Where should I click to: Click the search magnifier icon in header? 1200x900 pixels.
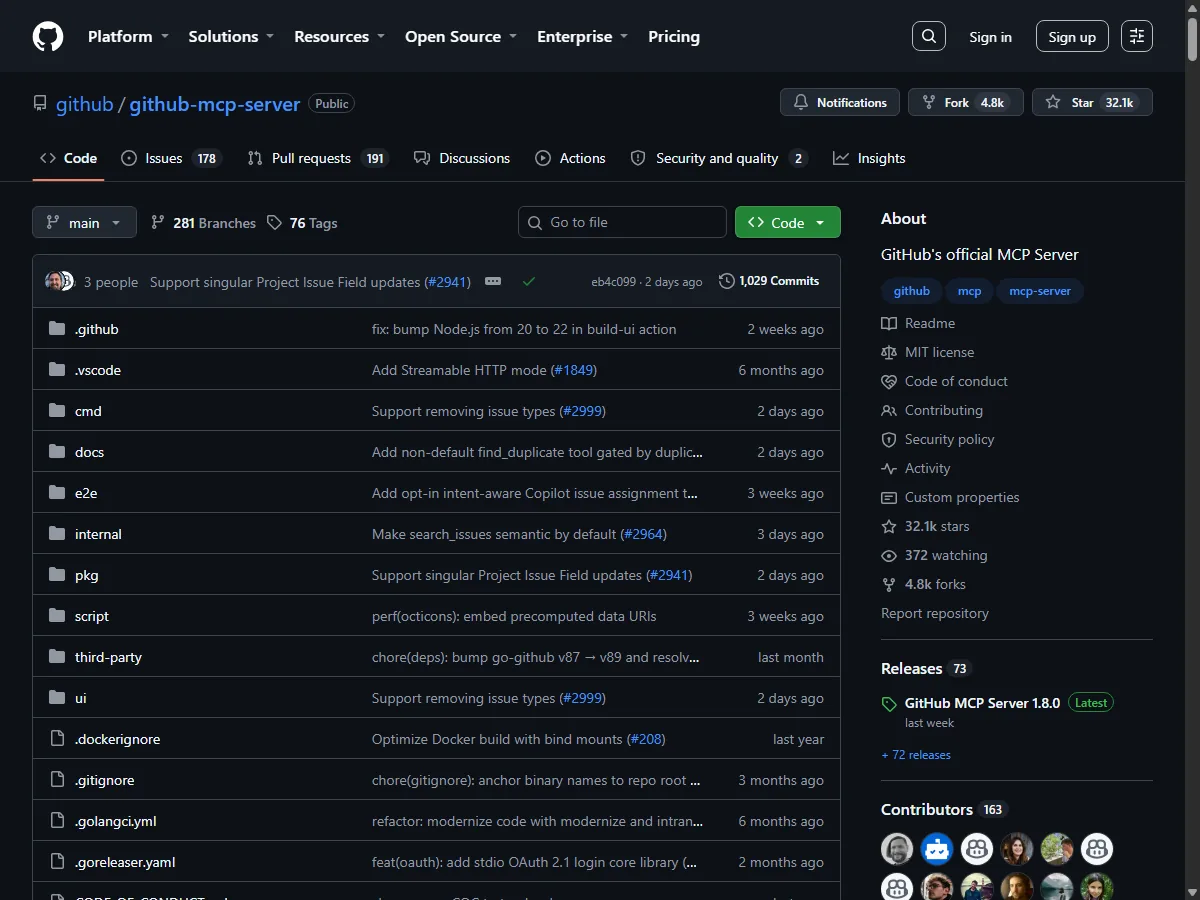click(x=929, y=36)
